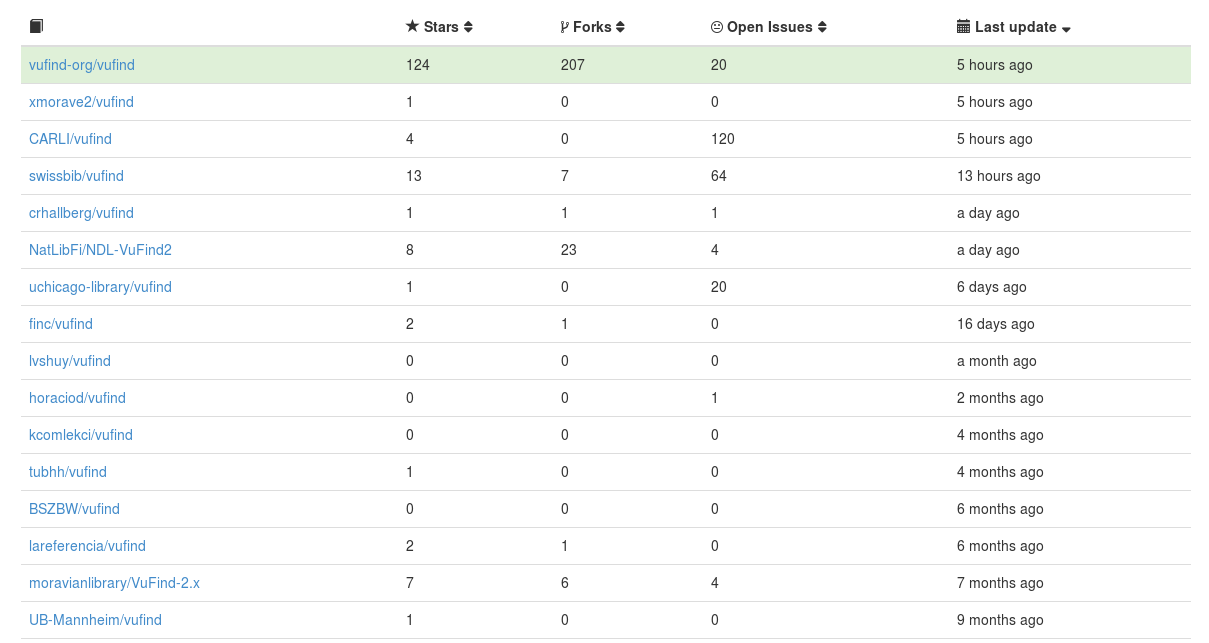
Task: Click the star icon beside Stars
Action: point(412,27)
